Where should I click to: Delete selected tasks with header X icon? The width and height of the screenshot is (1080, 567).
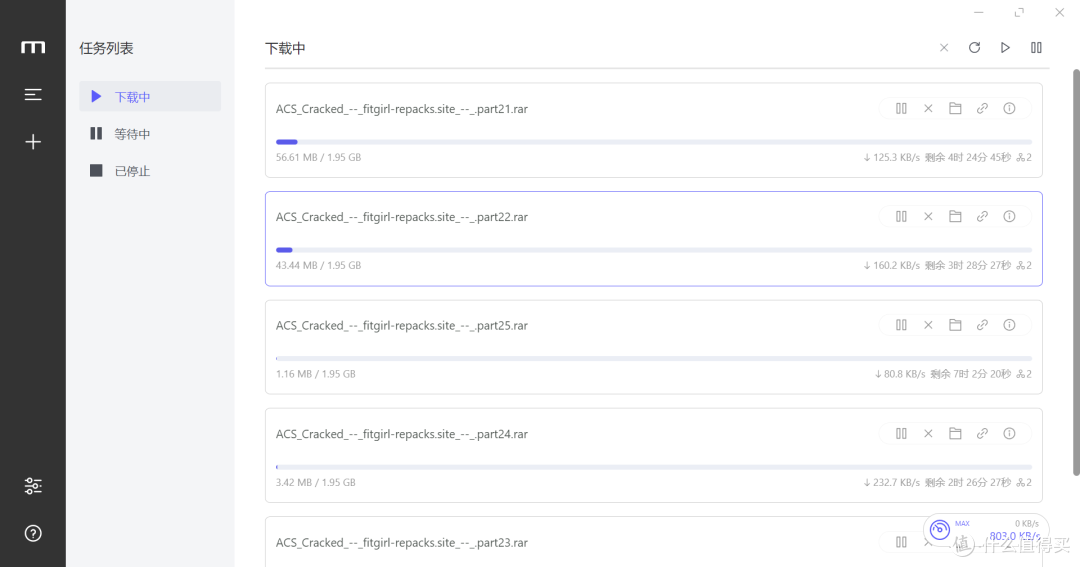coord(944,48)
